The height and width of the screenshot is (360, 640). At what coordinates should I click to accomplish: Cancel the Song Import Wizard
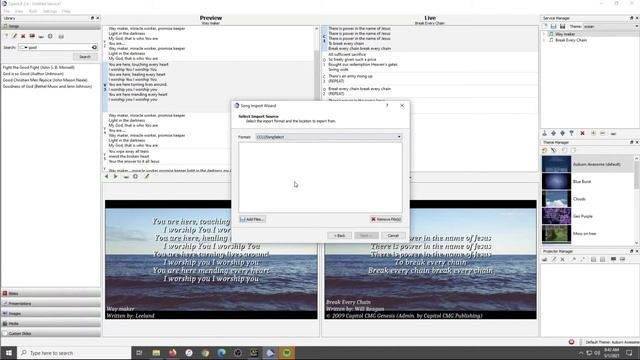393,236
